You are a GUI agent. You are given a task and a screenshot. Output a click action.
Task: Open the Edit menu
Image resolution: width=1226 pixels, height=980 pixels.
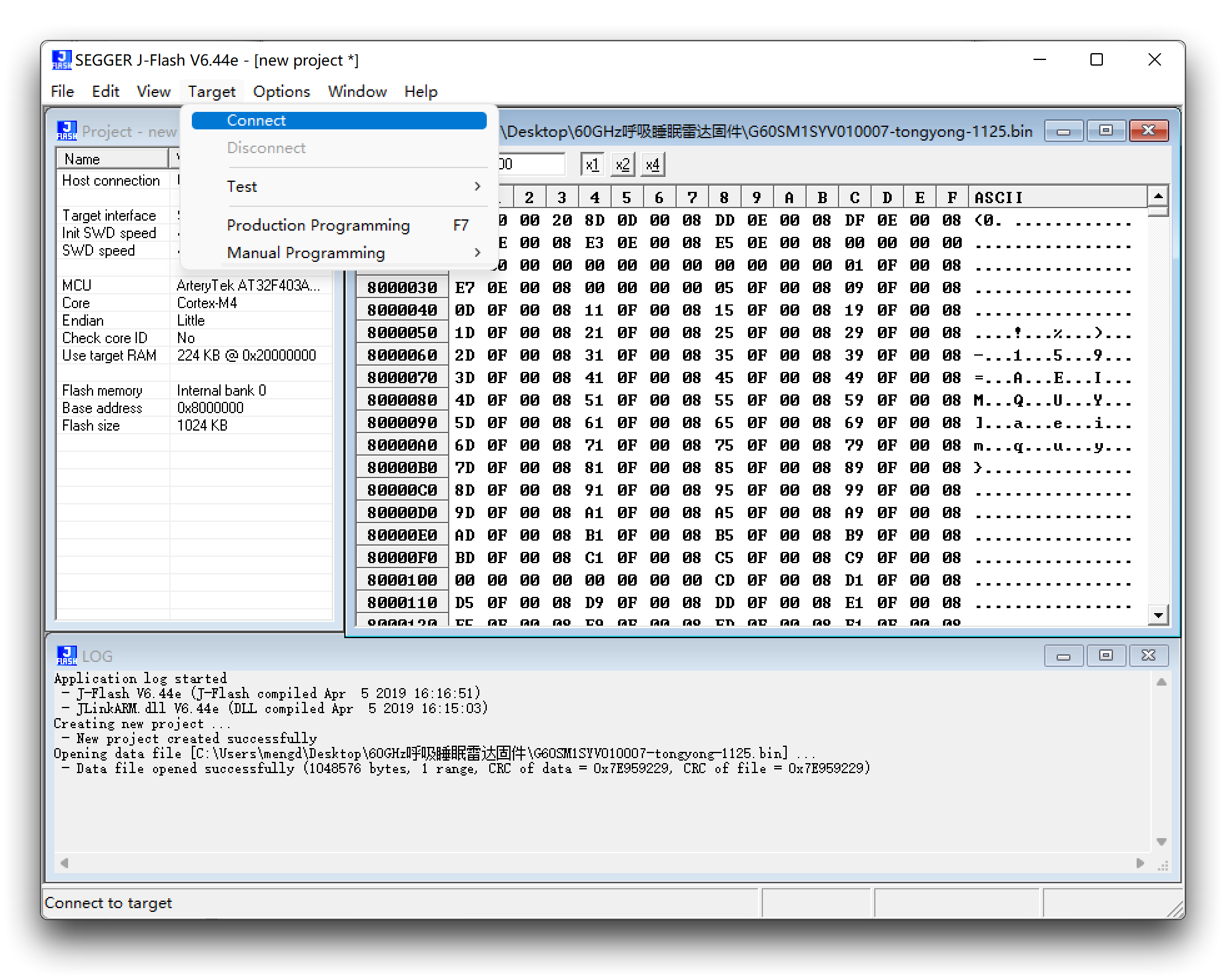pos(106,92)
